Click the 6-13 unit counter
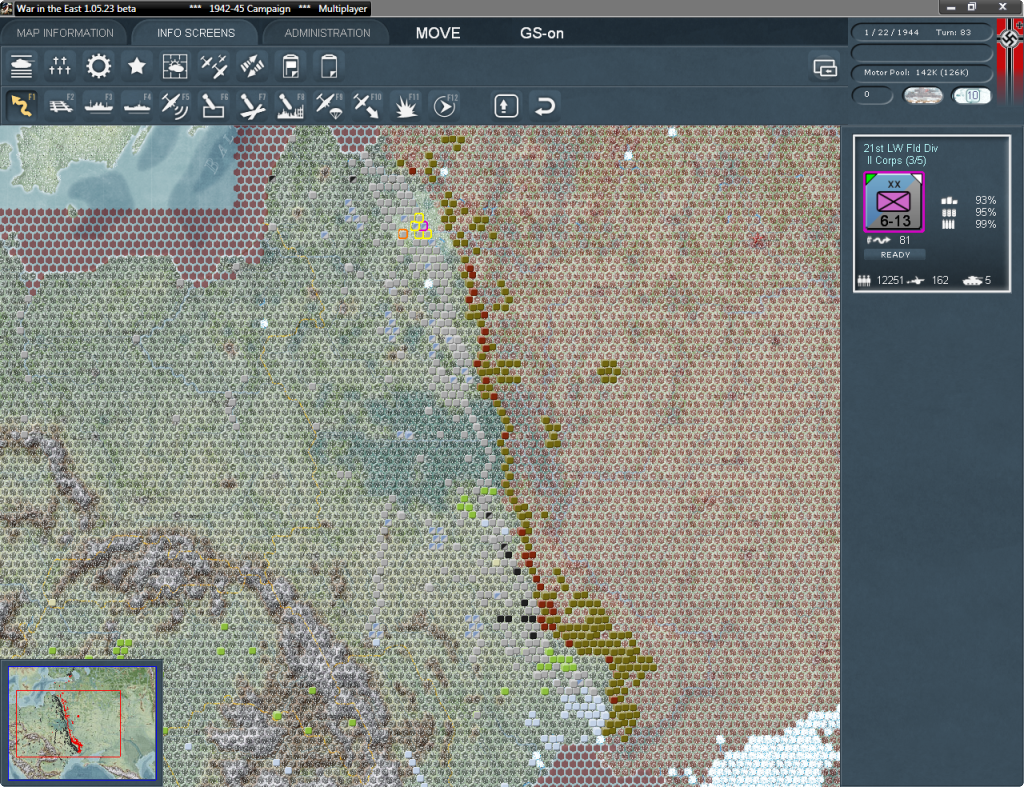This screenshot has height=787, width=1024. (x=893, y=202)
